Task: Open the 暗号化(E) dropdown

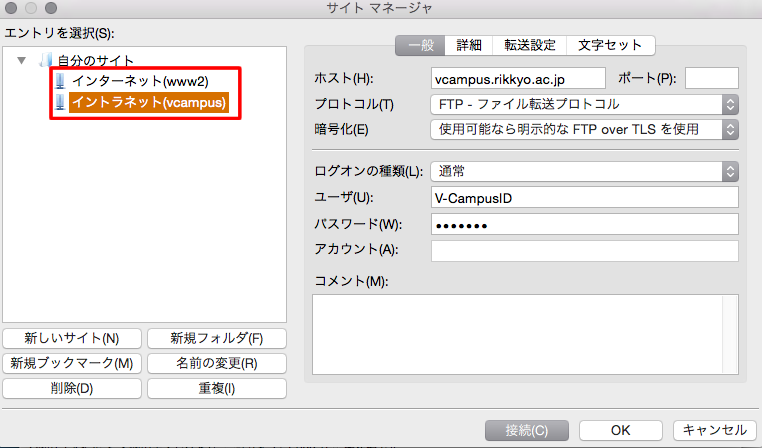Action: point(584,129)
